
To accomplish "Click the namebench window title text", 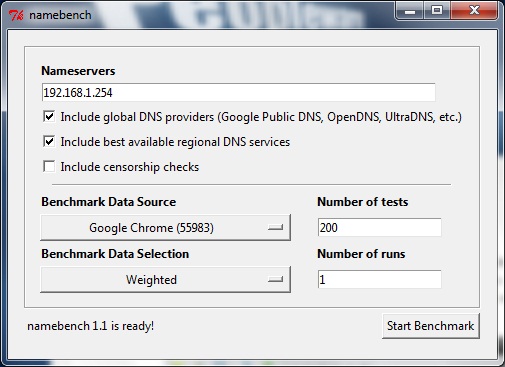I will (60, 15).
